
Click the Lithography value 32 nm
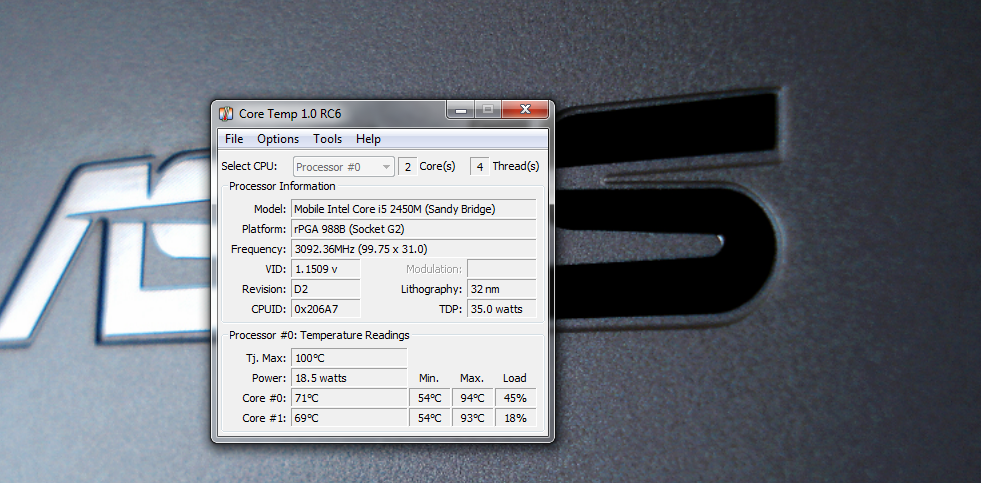[x=502, y=289]
